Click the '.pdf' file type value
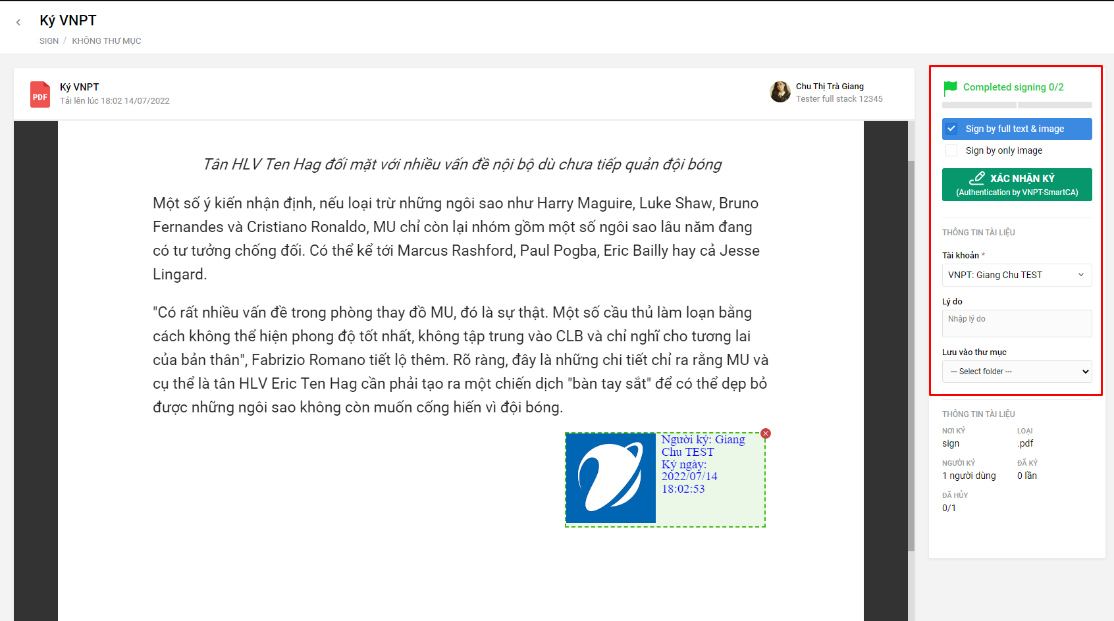This screenshot has height=621, width=1114. coord(1025,443)
